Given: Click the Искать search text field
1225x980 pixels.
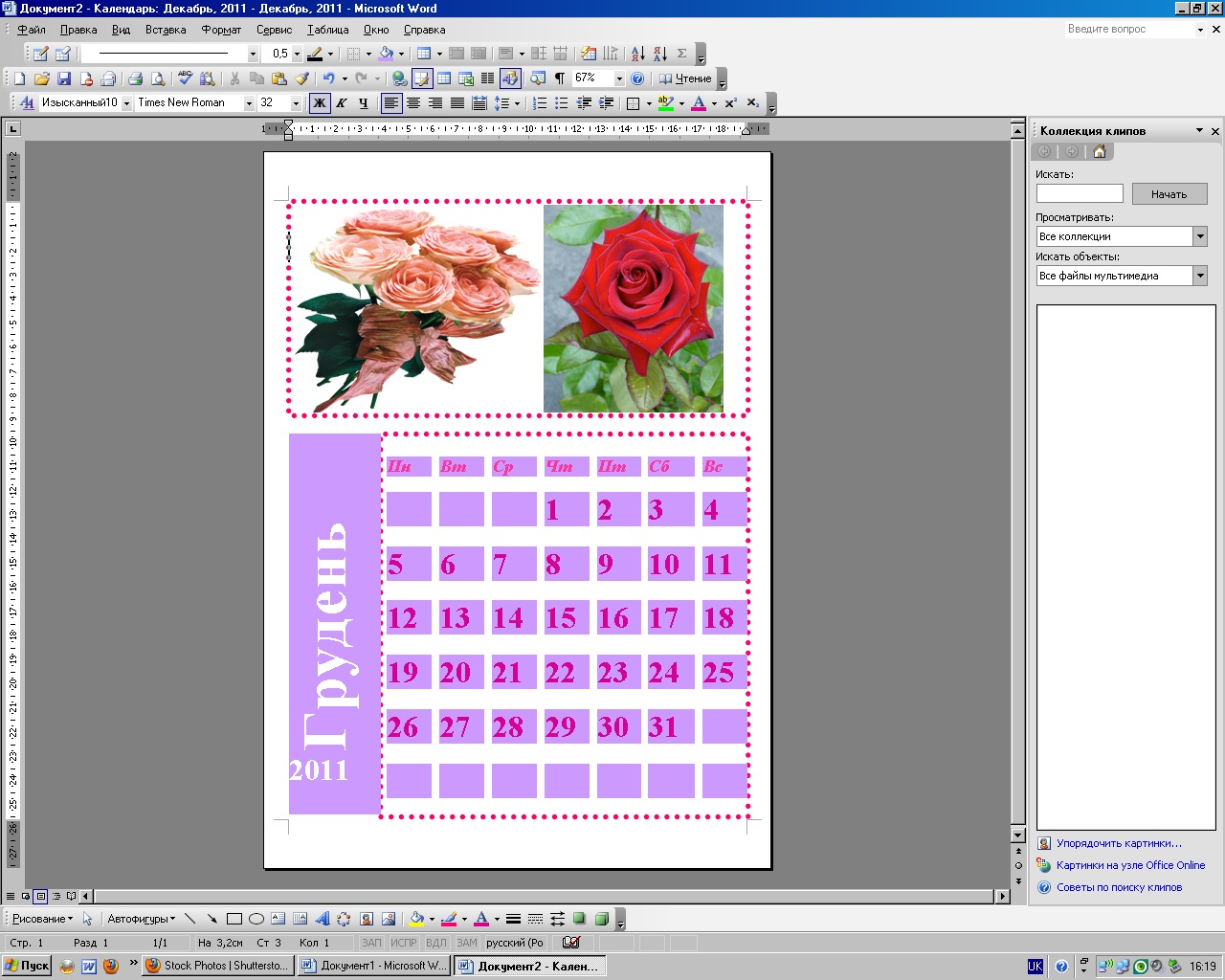Looking at the screenshot, I should point(1080,193).
